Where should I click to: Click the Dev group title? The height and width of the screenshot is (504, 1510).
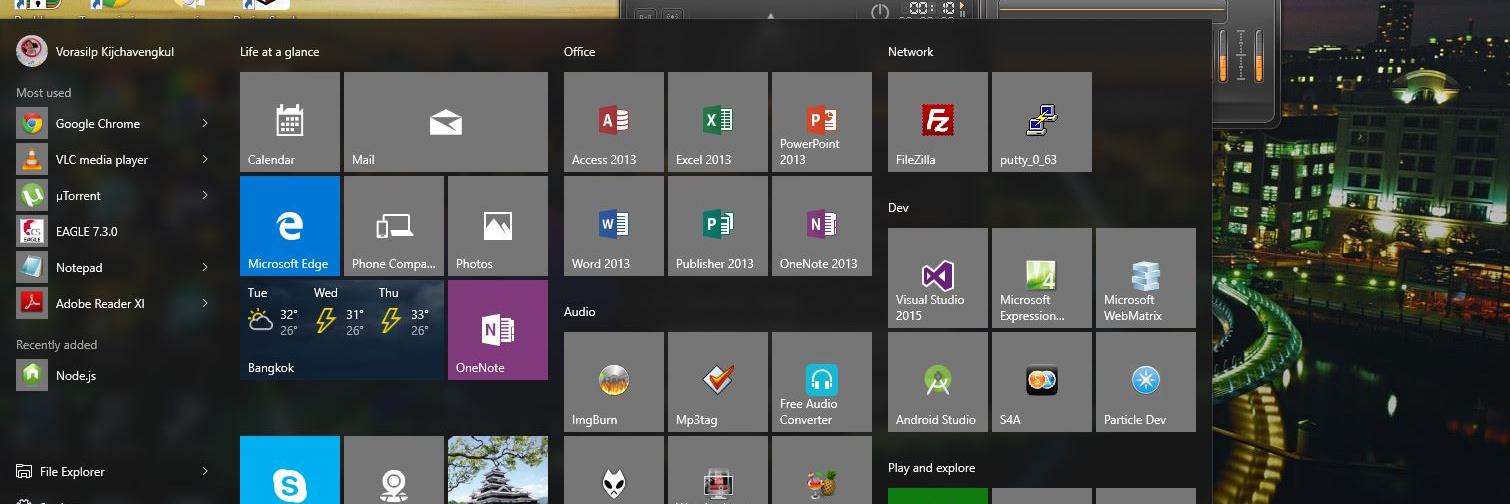[x=898, y=208]
